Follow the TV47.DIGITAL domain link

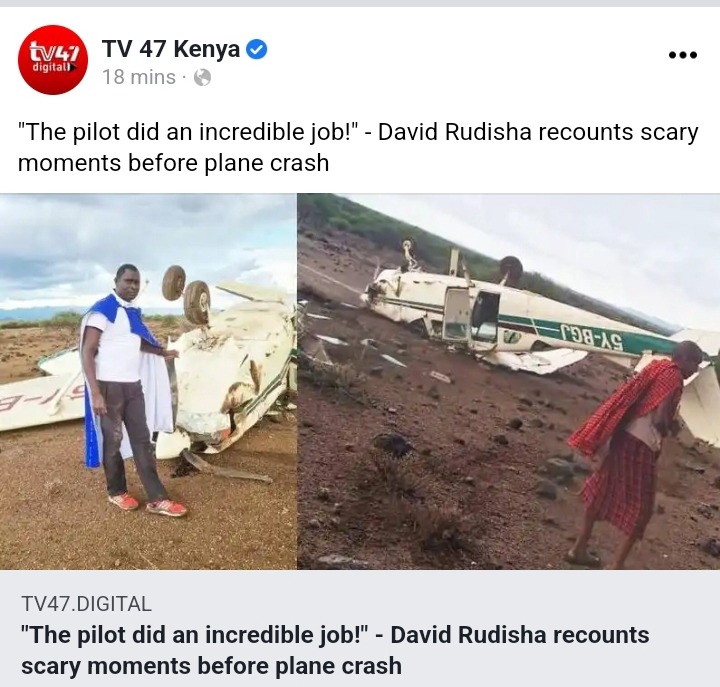(x=86, y=603)
